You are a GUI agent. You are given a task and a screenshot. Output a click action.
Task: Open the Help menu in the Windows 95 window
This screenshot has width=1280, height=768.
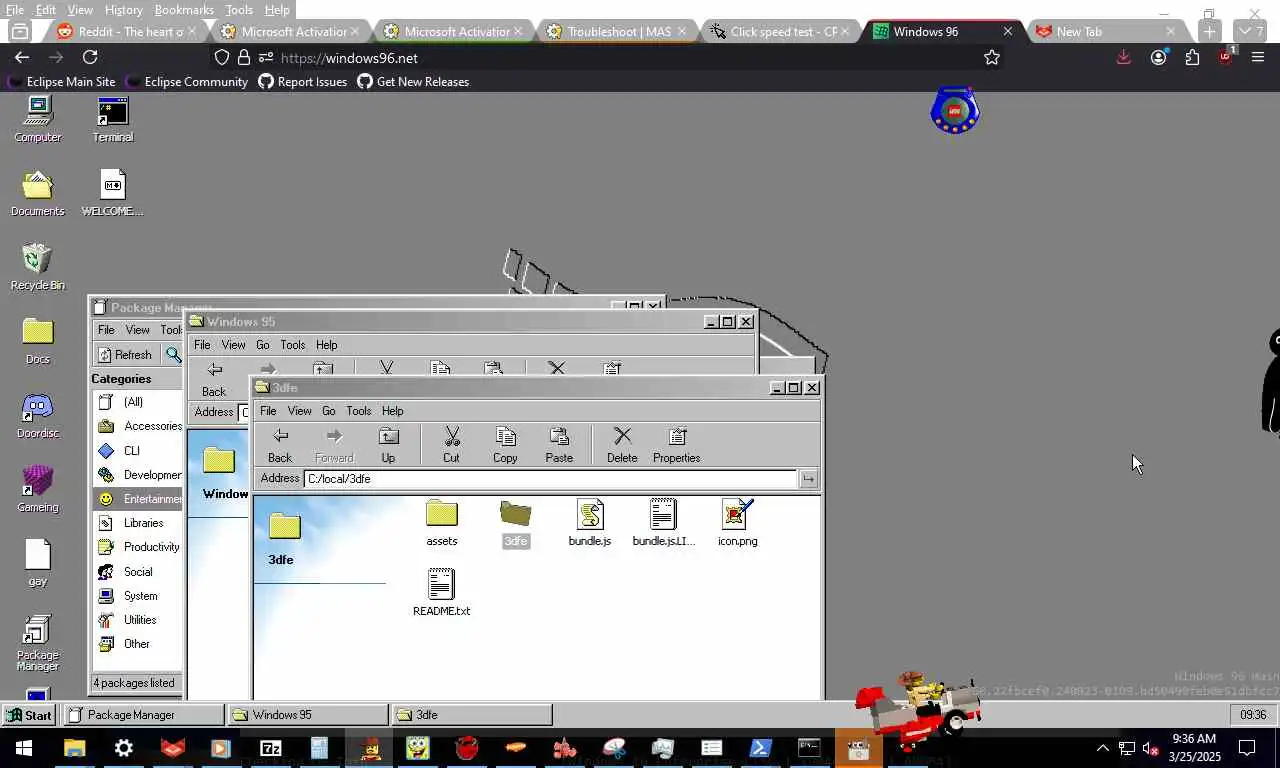point(327,345)
